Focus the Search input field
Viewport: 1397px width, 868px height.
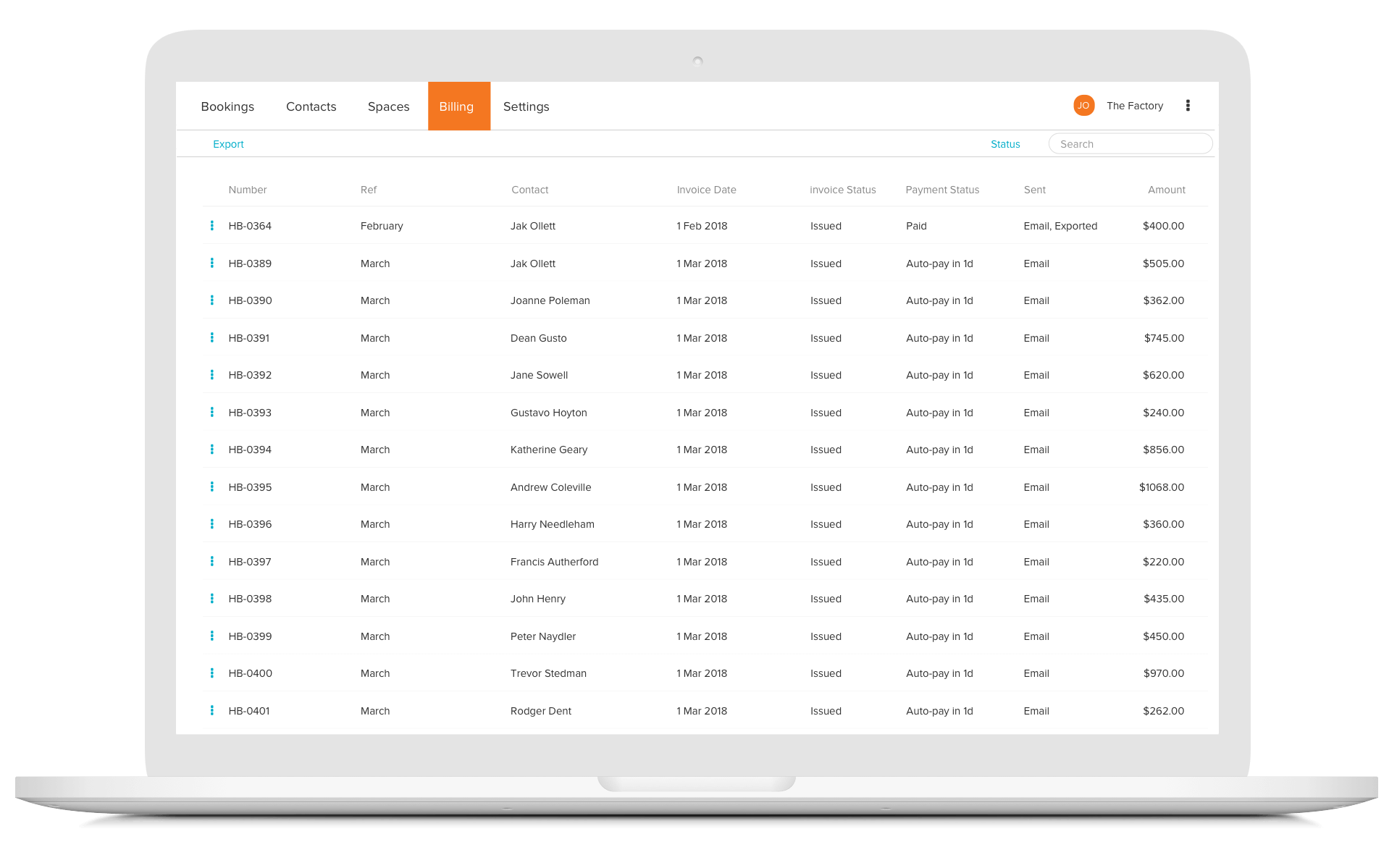(1130, 144)
